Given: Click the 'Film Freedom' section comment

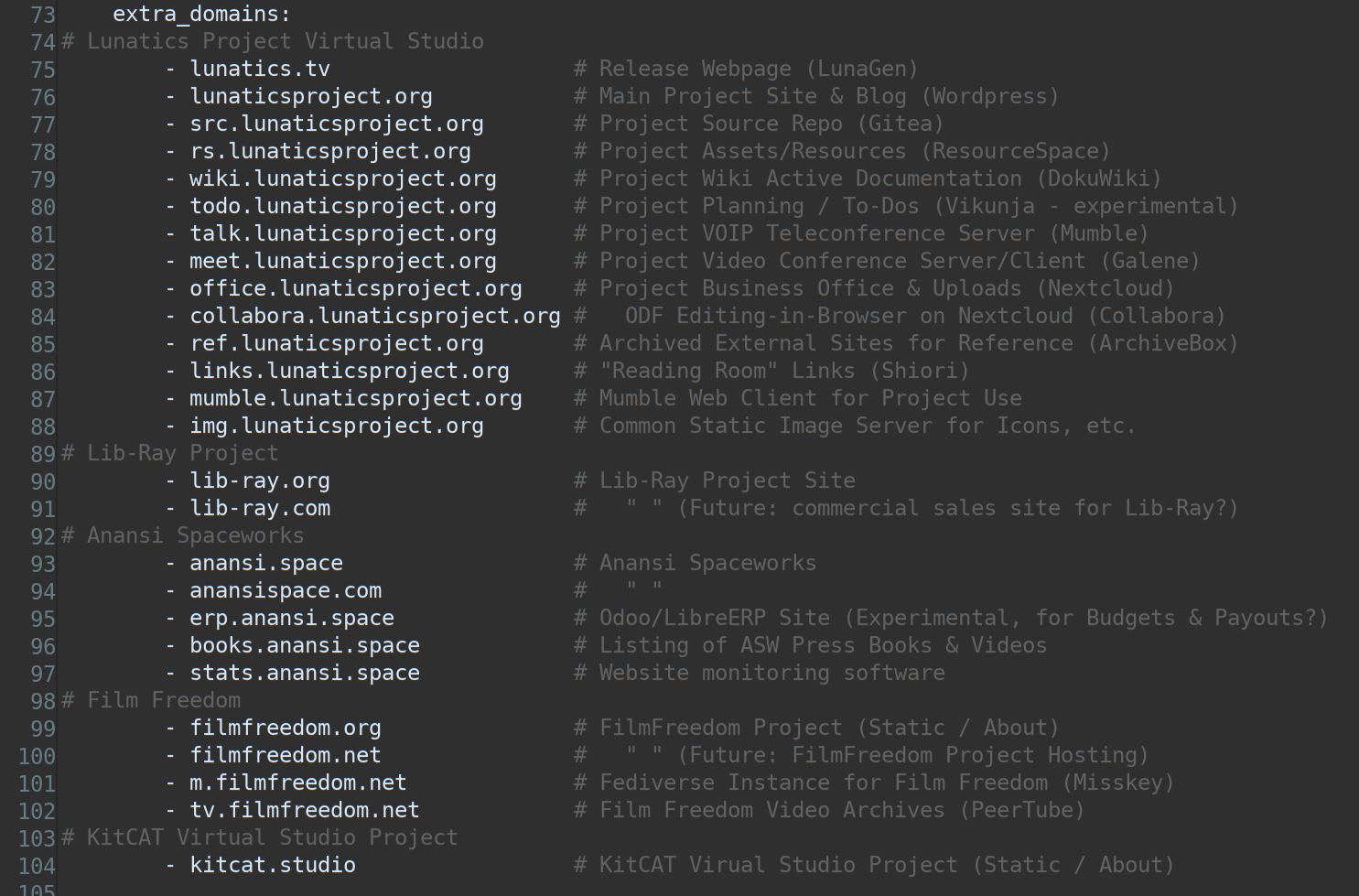Looking at the screenshot, I should 164,701.
